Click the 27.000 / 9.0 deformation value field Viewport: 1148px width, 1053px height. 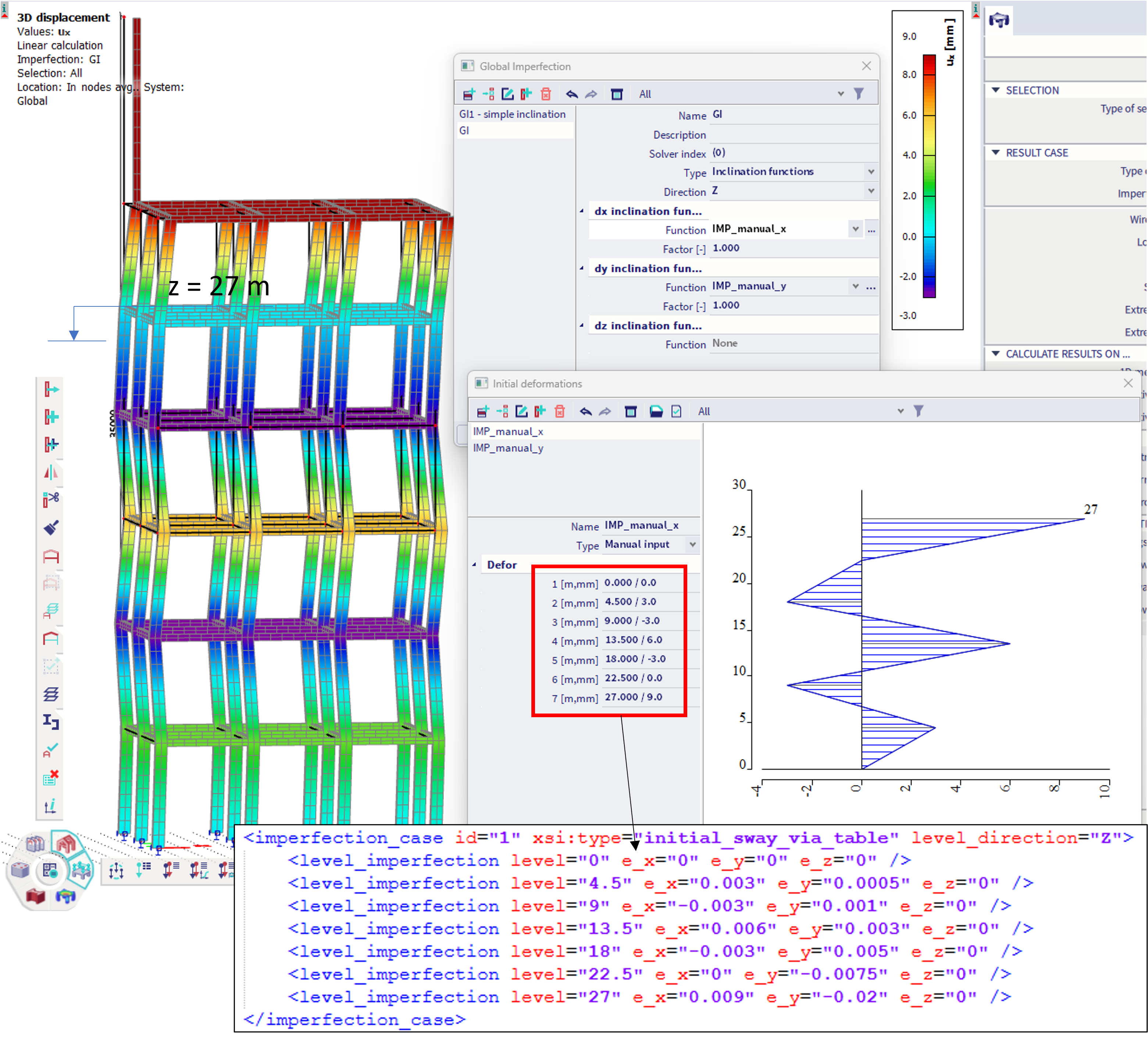[x=633, y=697]
